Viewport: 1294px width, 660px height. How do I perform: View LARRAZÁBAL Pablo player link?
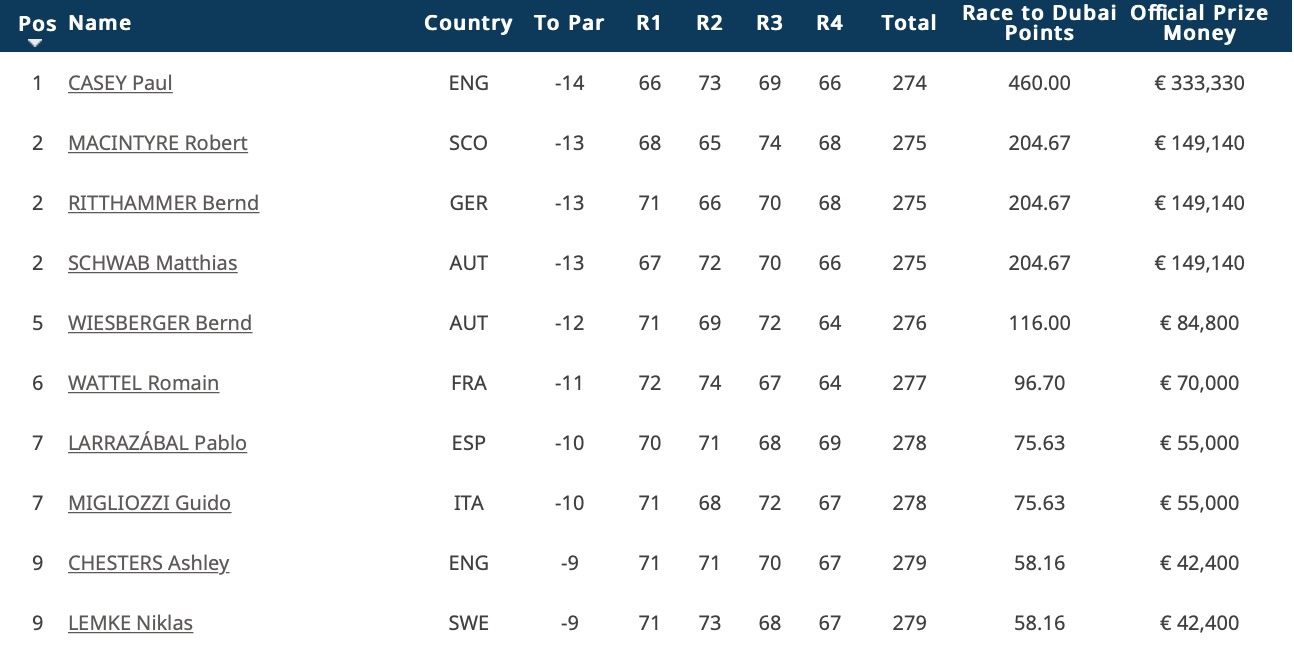(x=157, y=443)
